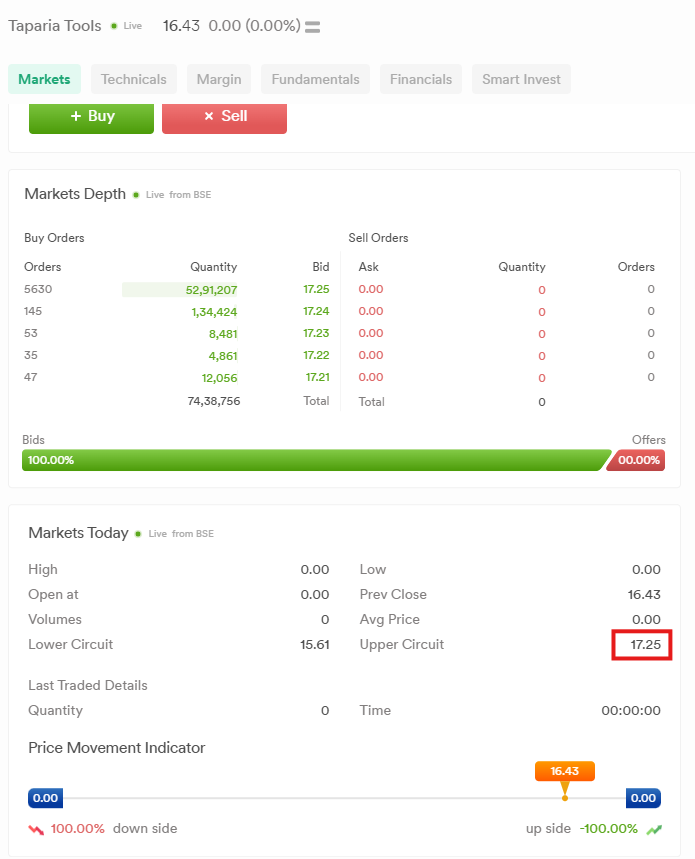Click the last traded Time 00:00:00

point(631,711)
